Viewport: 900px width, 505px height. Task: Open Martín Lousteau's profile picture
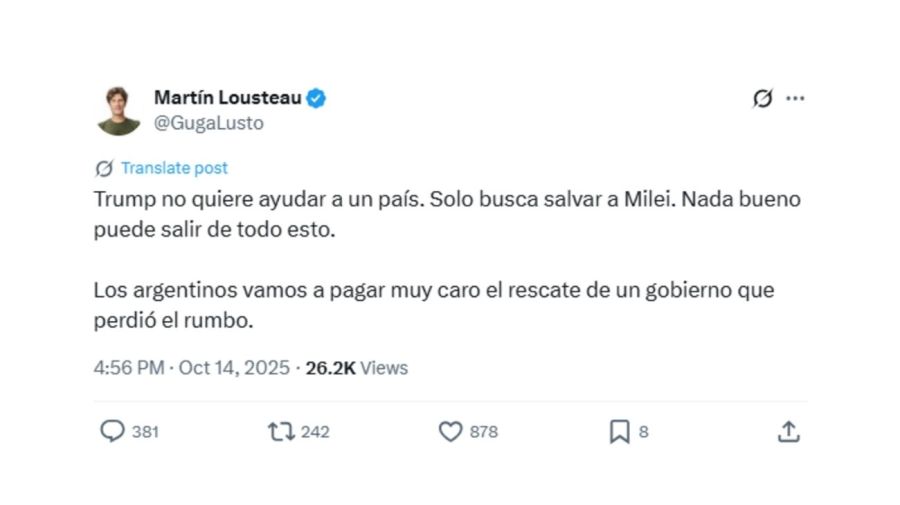pyautogui.click(x=118, y=110)
